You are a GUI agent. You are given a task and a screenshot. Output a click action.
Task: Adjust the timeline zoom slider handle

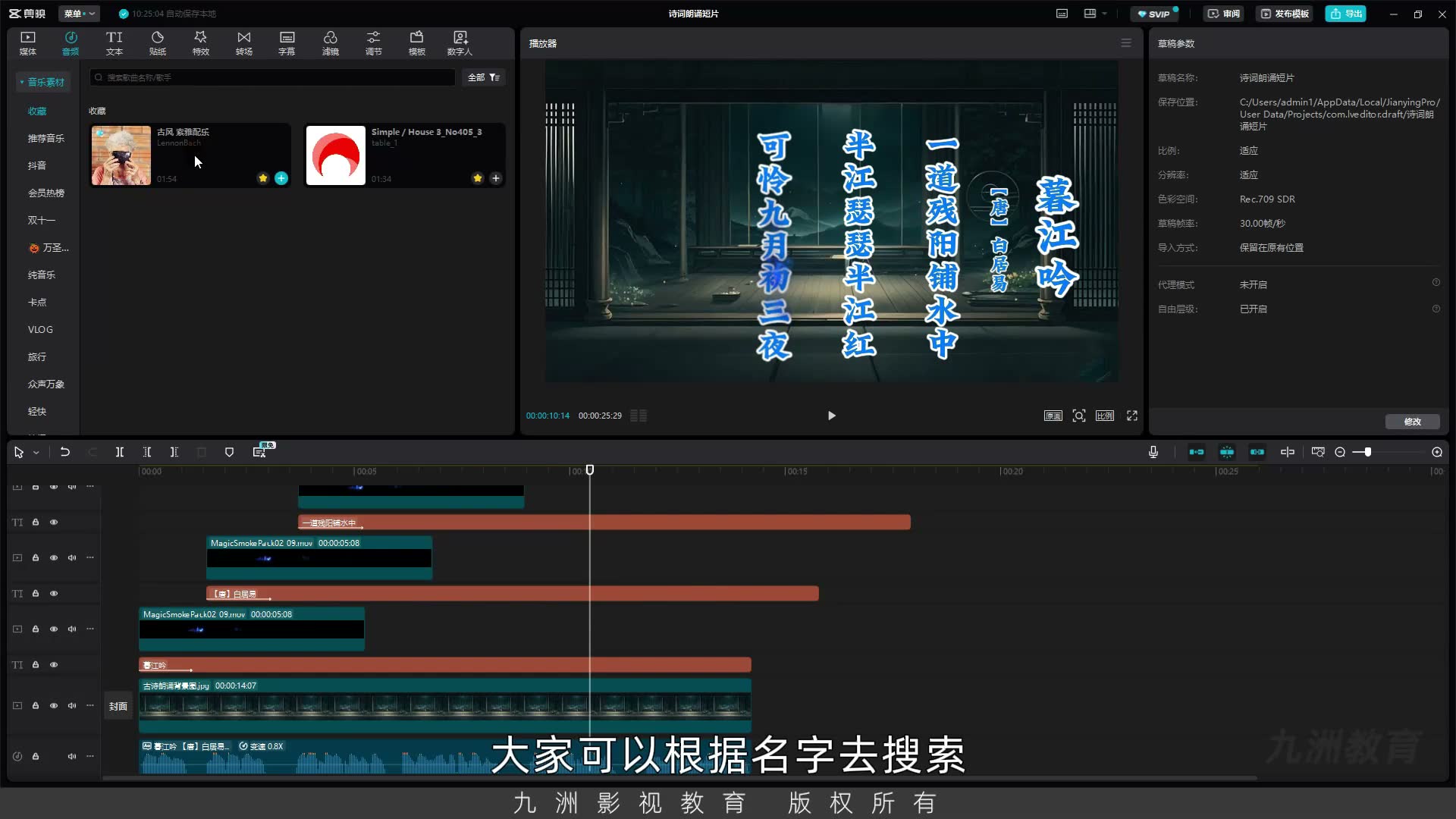coord(1367,452)
